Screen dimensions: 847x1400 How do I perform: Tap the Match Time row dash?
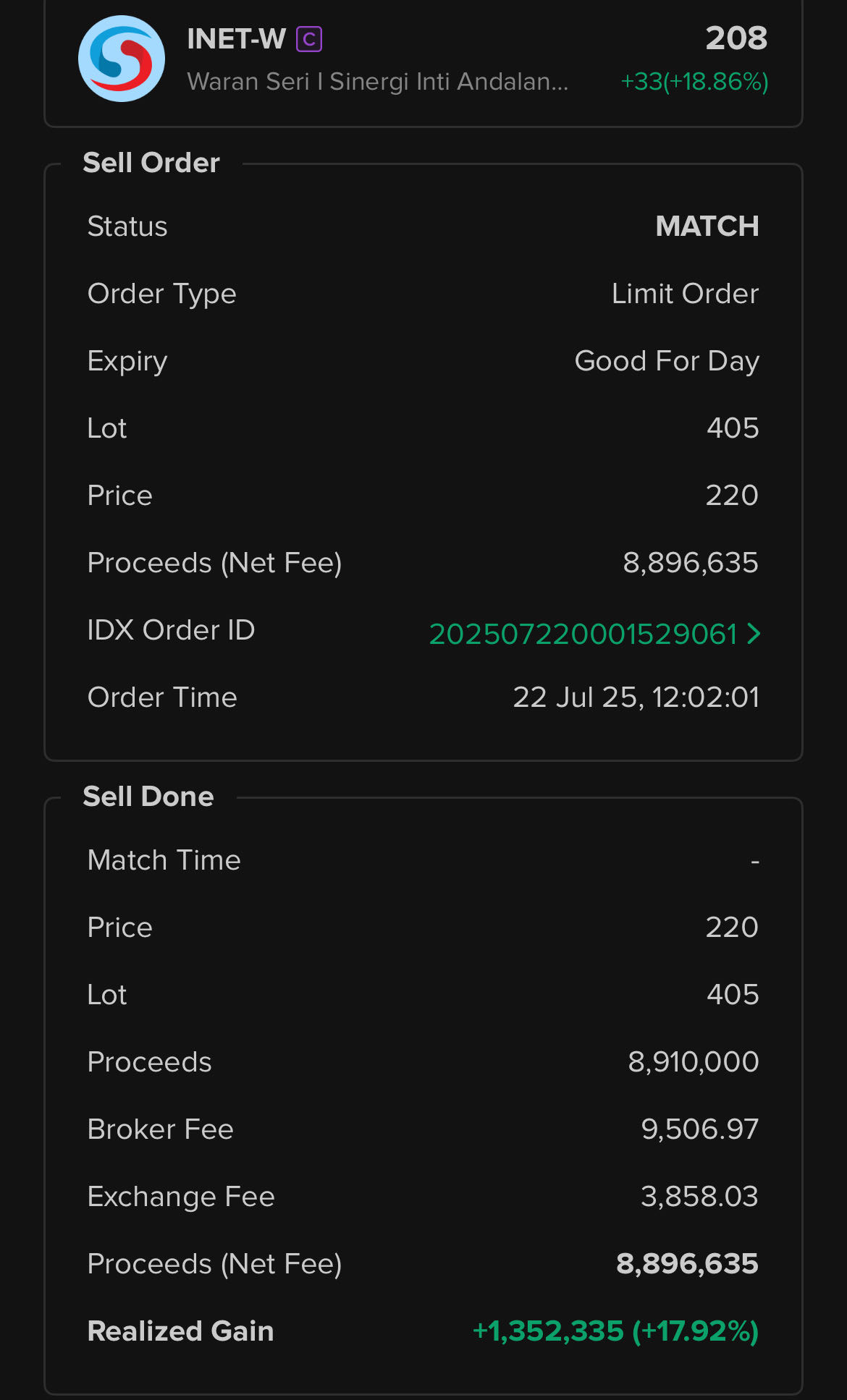pyautogui.click(x=754, y=861)
